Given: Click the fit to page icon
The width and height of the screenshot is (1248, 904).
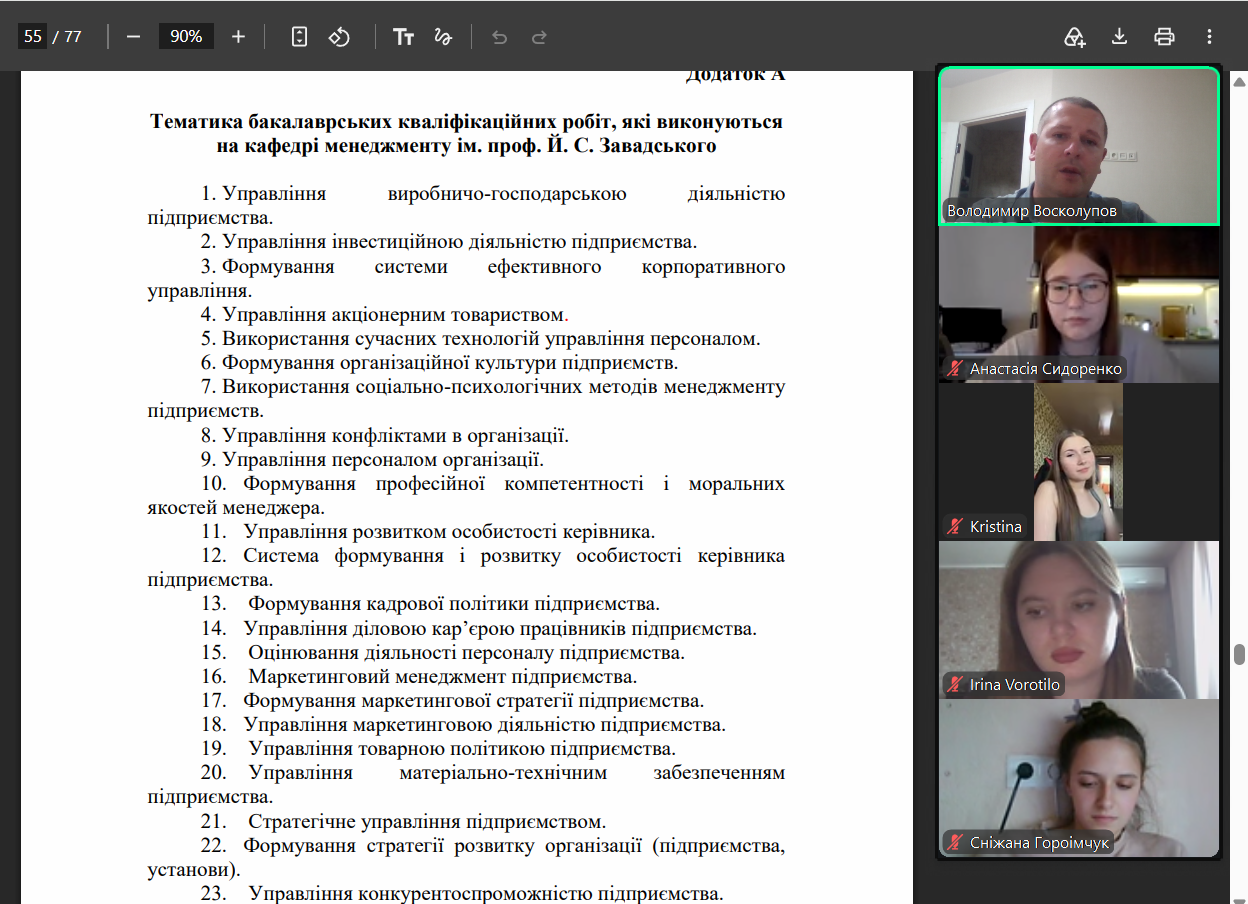Looking at the screenshot, I should (299, 37).
